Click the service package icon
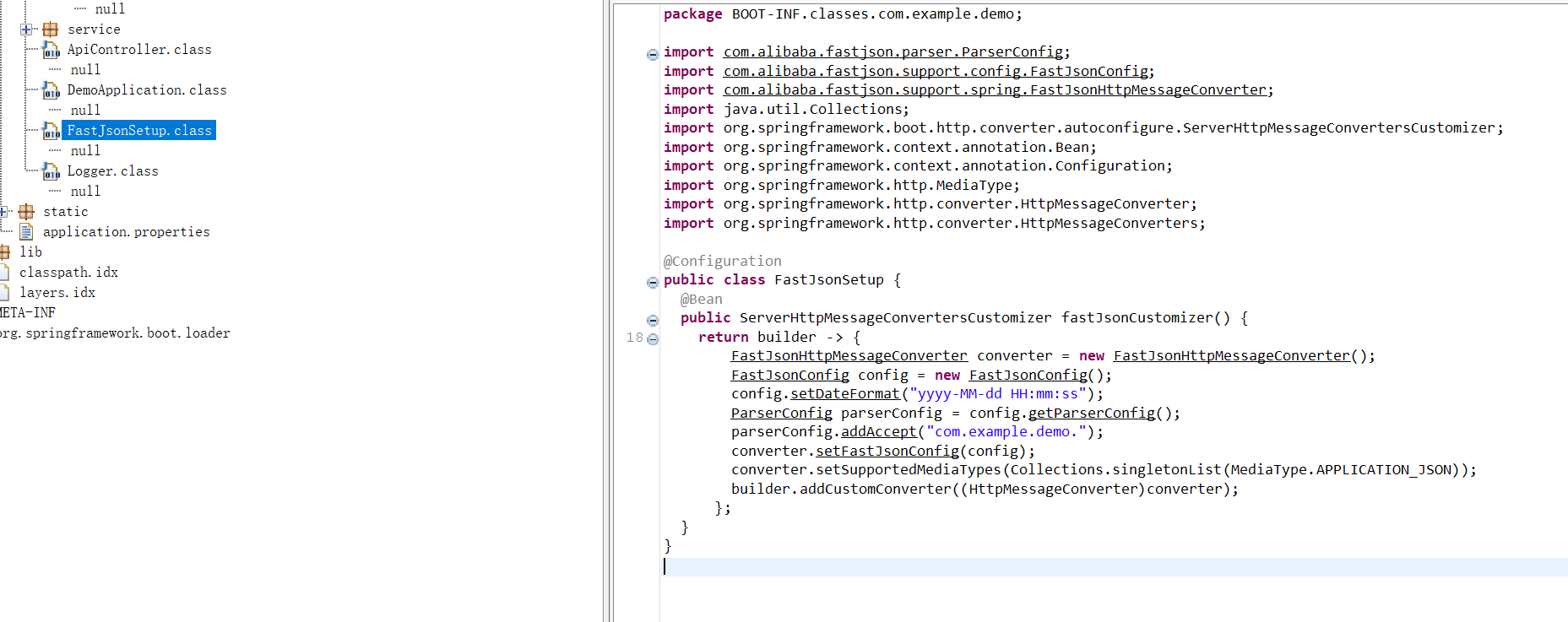The height and width of the screenshot is (622, 1568). [51, 30]
